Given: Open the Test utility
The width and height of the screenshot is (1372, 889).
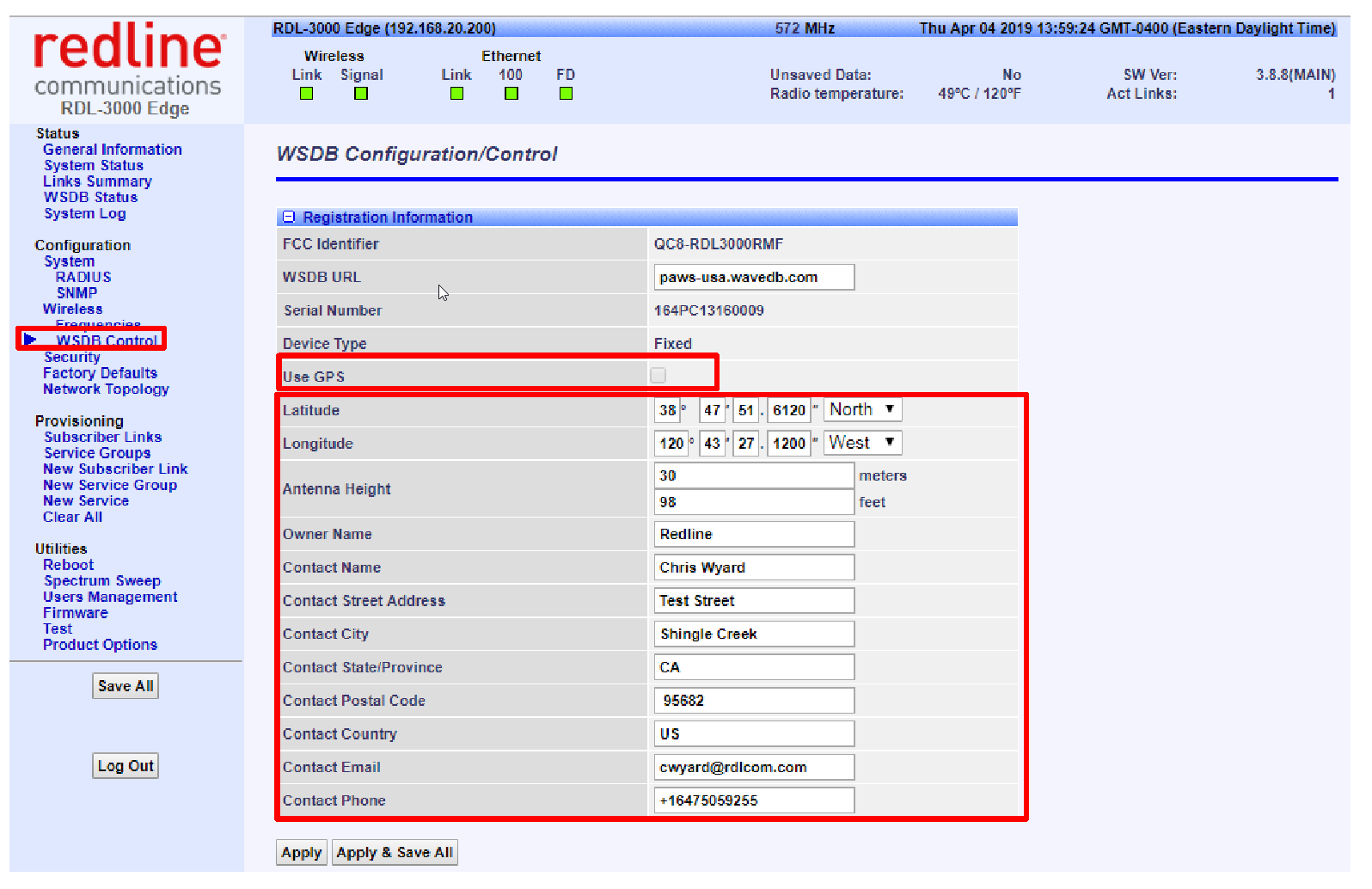Looking at the screenshot, I should [x=58, y=629].
